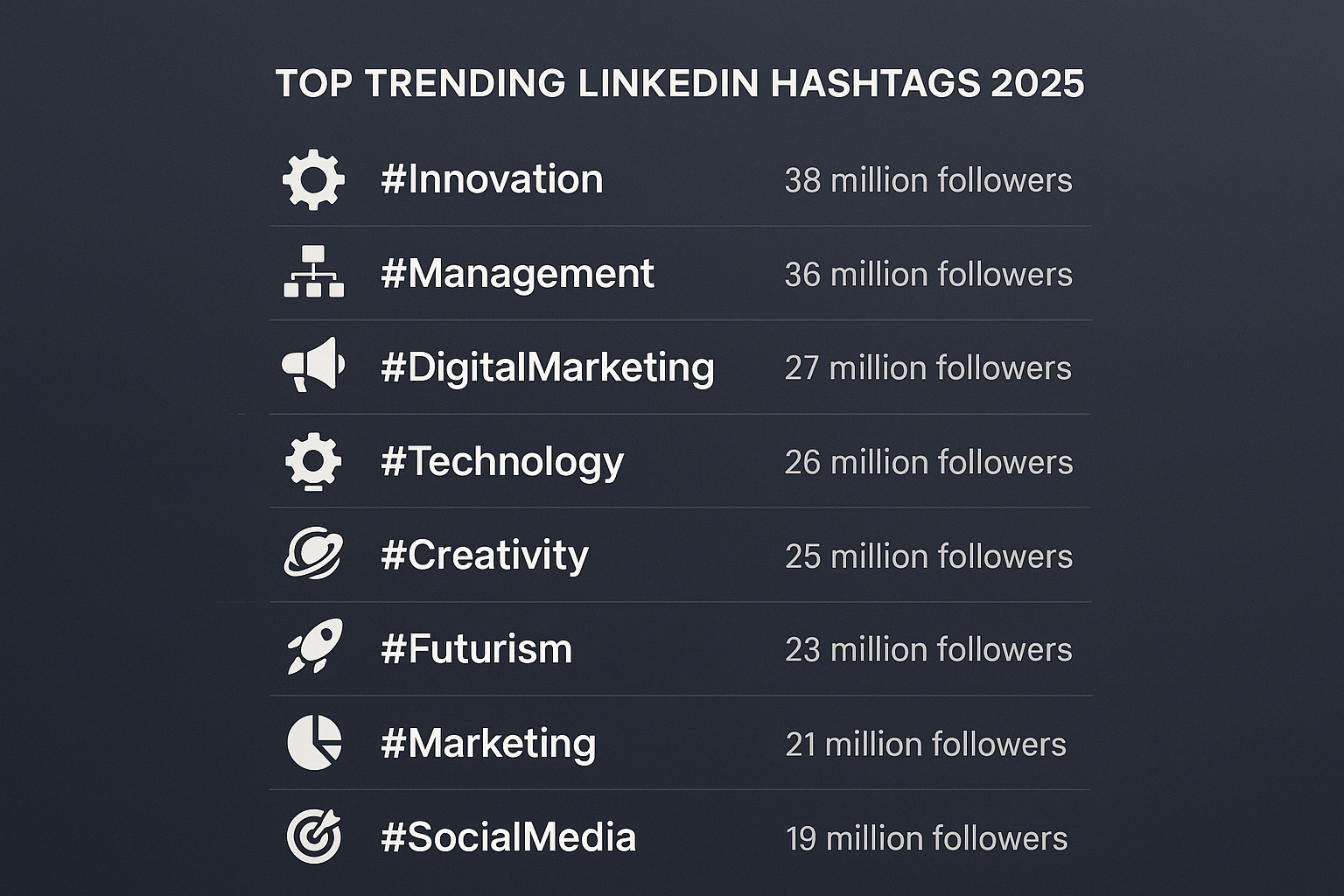This screenshot has height=896, width=1344.
Task: Click the Top Trending LinkedIn Hashtags 2025 title
Action: (x=680, y=84)
